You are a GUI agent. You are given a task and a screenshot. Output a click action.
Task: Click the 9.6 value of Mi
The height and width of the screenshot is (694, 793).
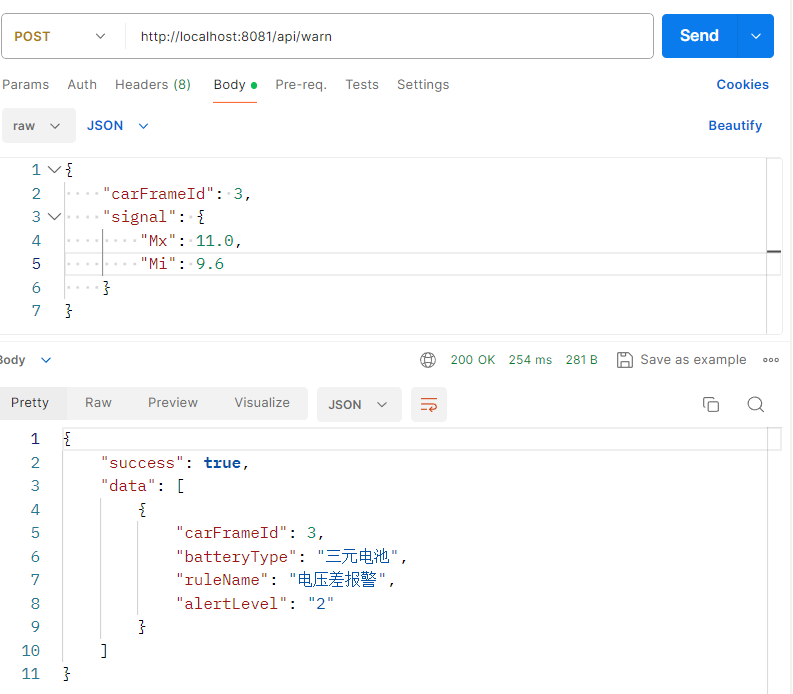pyautogui.click(x=210, y=264)
